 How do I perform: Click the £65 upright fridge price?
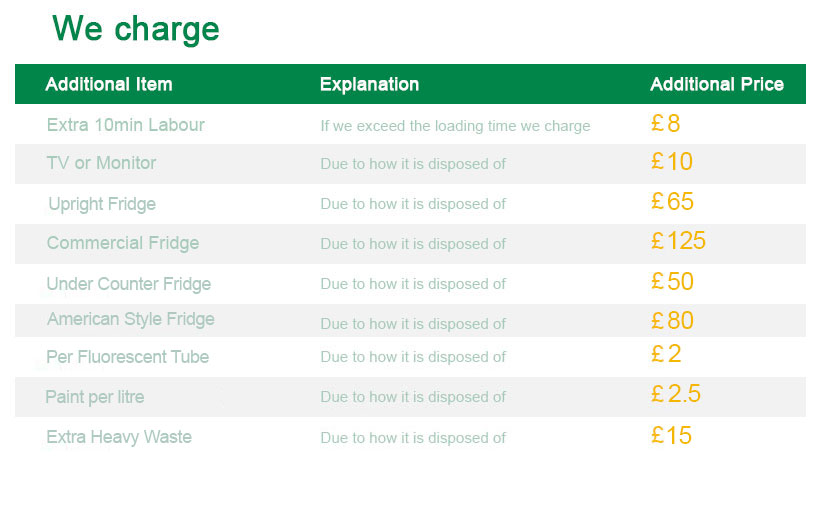[x=672, y=201]
